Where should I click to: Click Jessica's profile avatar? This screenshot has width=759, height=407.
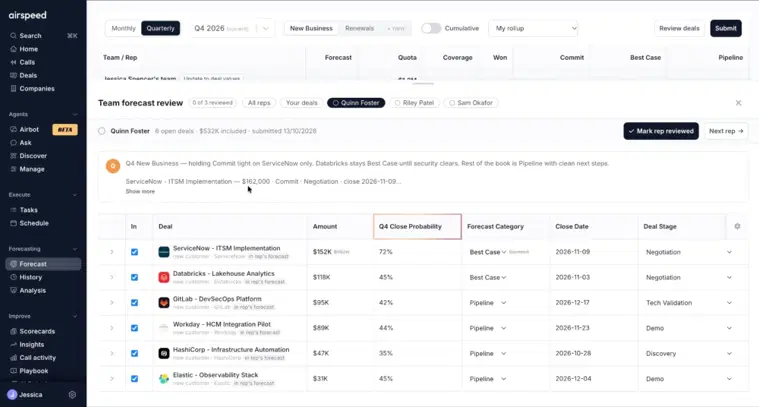pos(12,395)
